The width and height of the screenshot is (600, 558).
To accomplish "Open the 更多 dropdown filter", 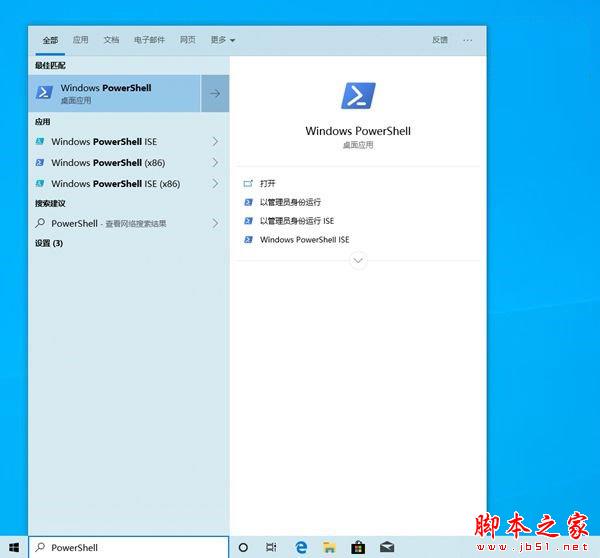I will pos(223,40).
